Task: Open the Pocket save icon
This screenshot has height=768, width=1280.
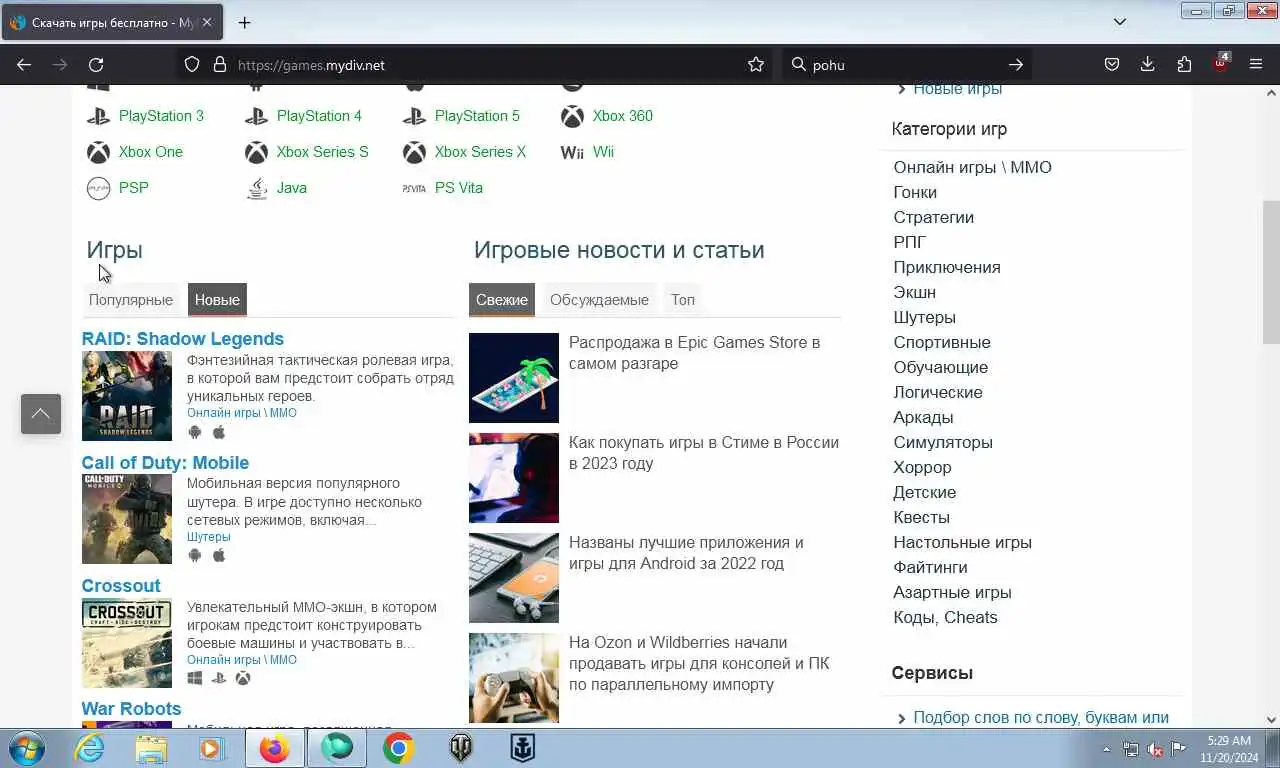Action: coord(1112,65)
